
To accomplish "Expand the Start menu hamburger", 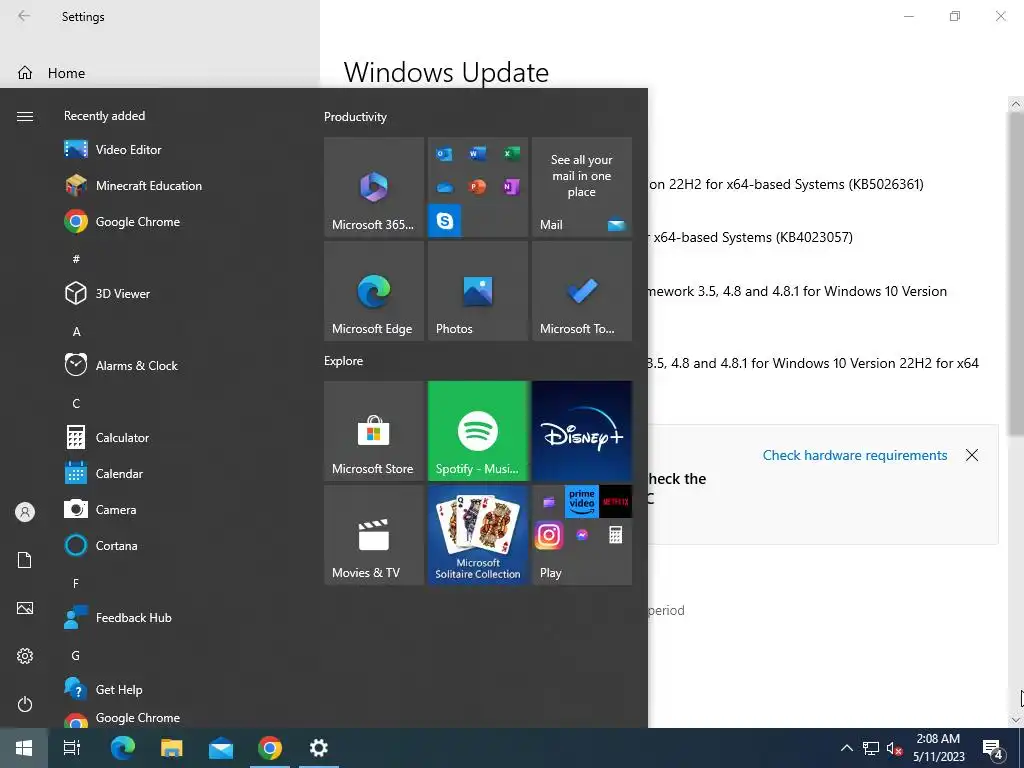I will pos(25,116).
